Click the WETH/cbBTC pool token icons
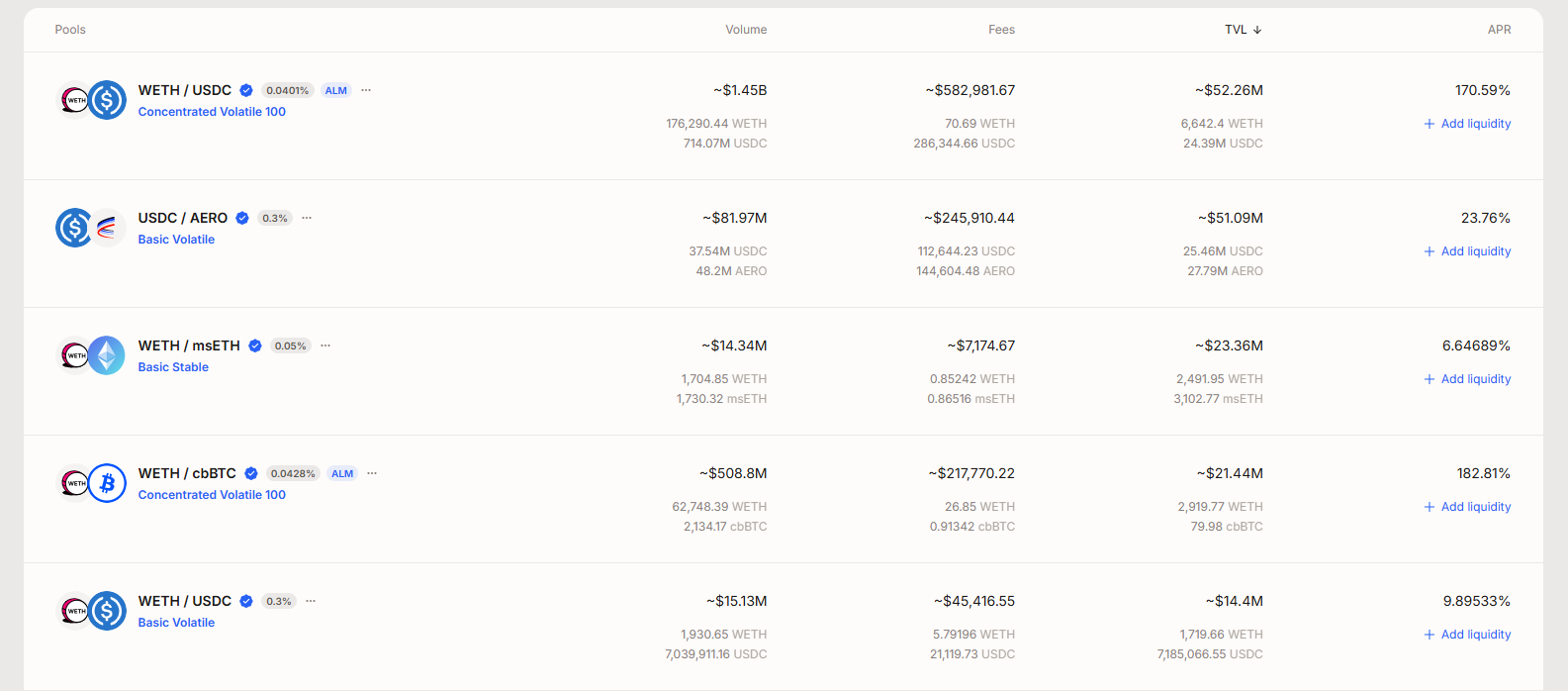This screenshot has height=691, width=1568. pyautogui.click(x=91, y=483)
